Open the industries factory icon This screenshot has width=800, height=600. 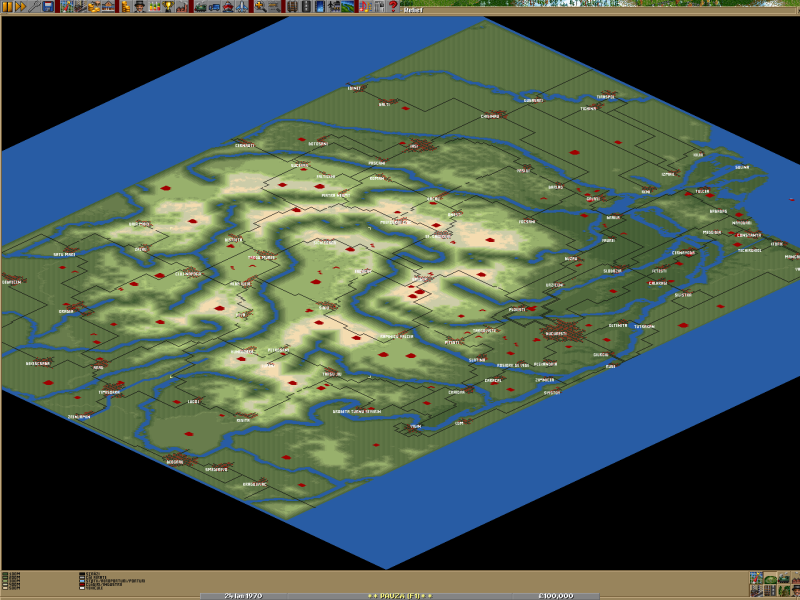[182, 6]
